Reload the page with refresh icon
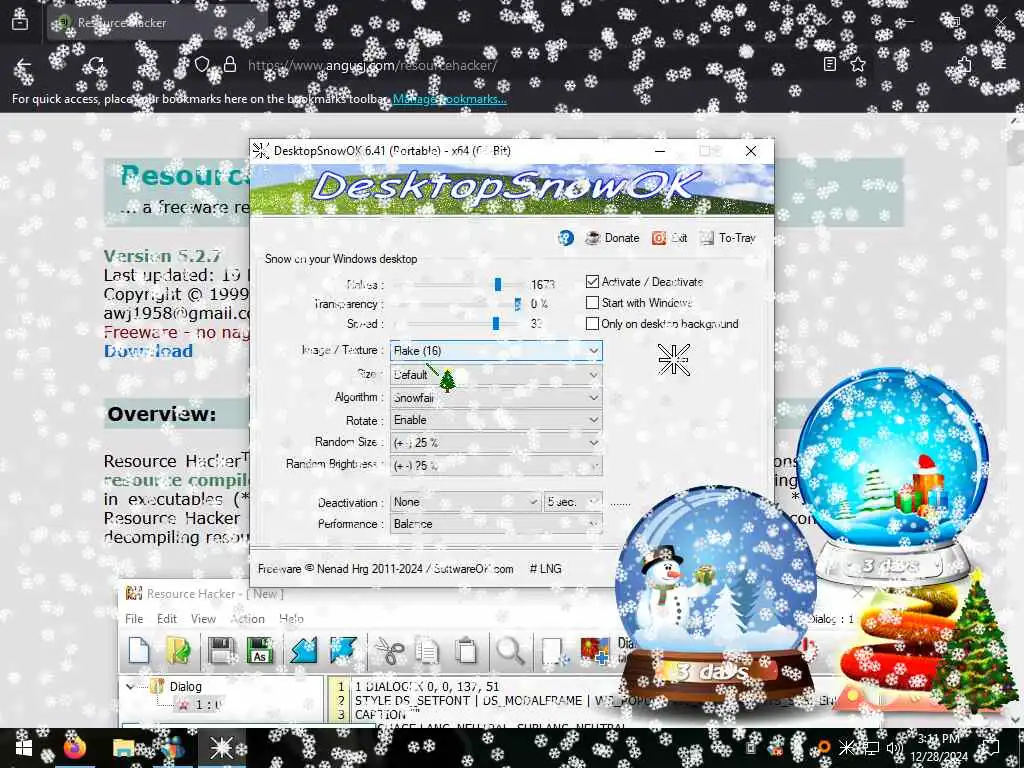1024x768 pixels. 97,65
